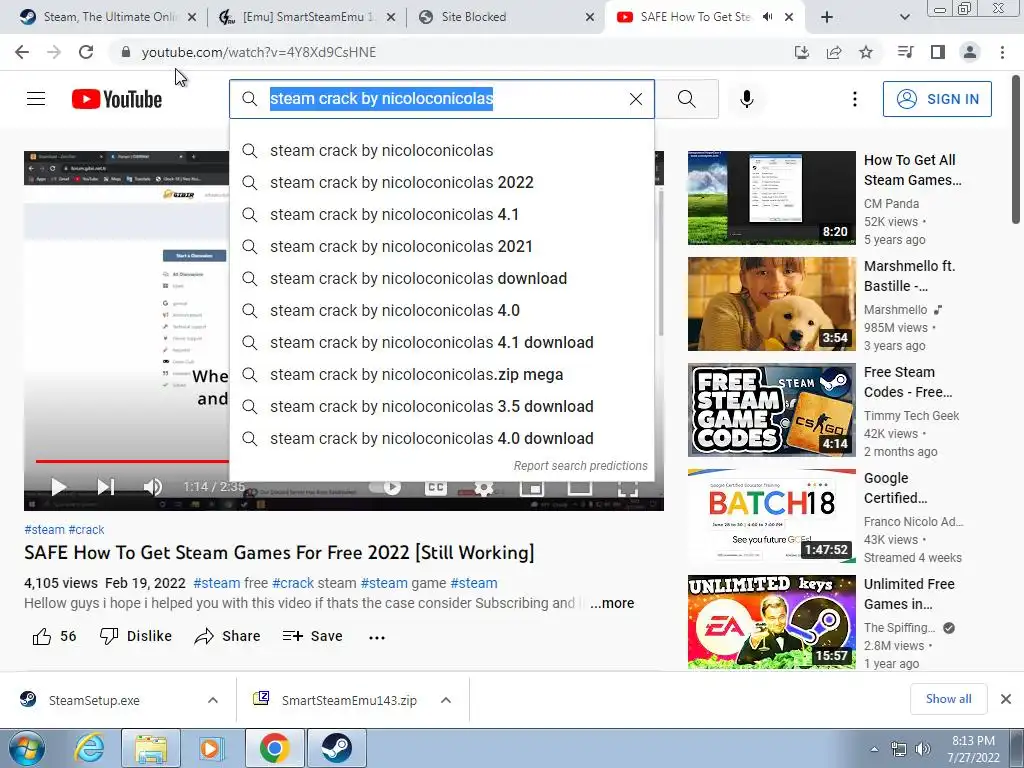This screenshot has height=768, width=1024.
Task: Open the Chrome profile avatar
Action: [x=970, y=52]
